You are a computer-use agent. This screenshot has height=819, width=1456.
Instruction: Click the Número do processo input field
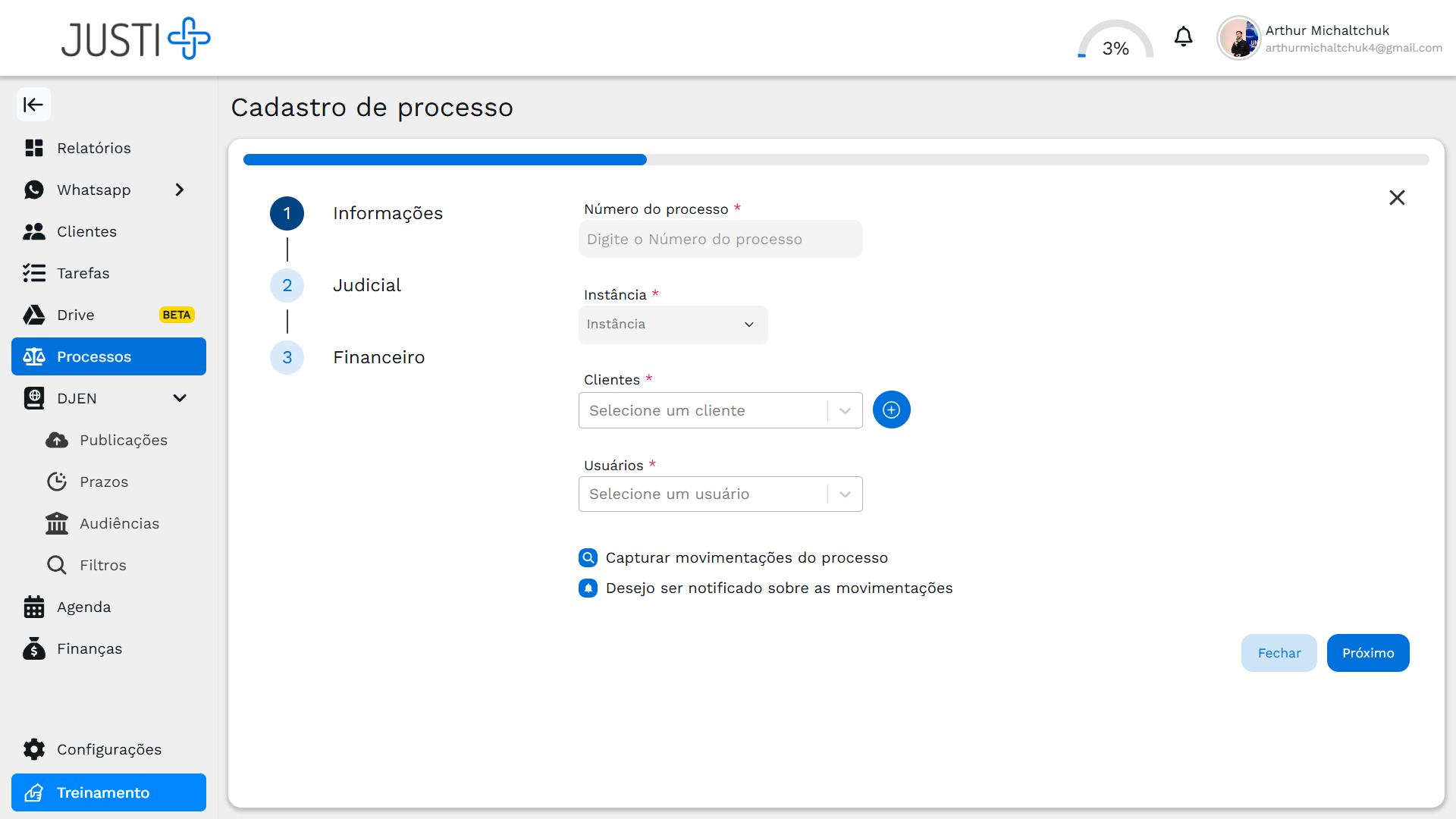(720, 239)
